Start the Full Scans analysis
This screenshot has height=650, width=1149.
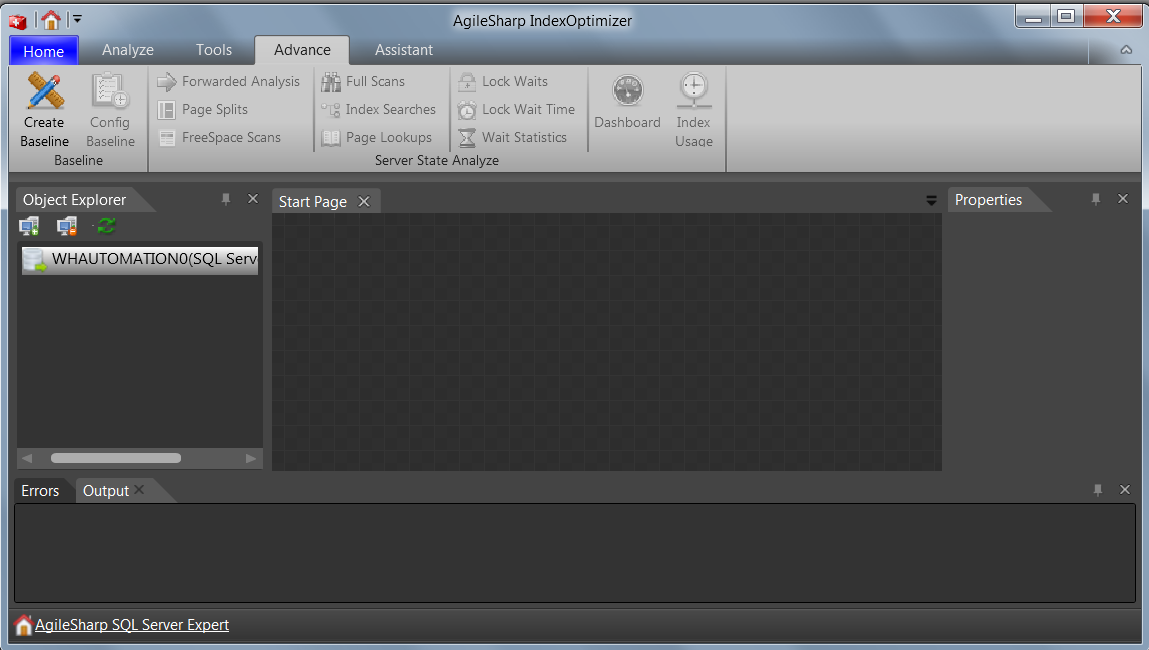point(363,81)
